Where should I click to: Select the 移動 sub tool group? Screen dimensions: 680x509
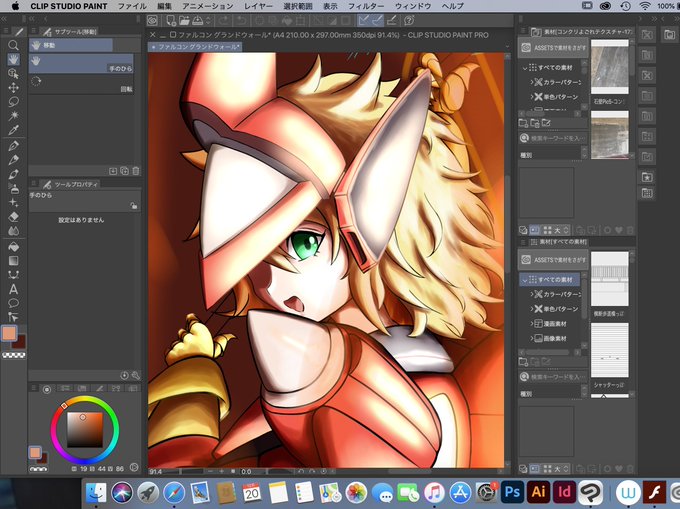71,45
